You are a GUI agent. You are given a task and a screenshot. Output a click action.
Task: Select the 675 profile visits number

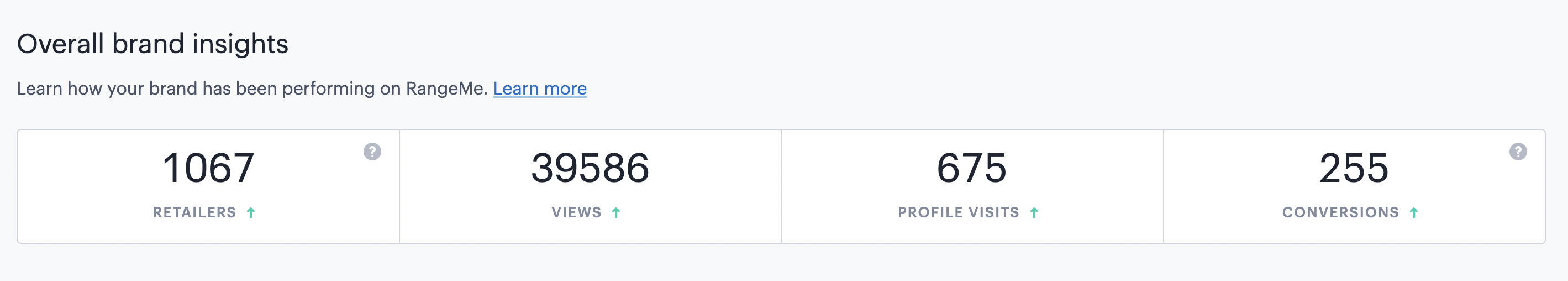972,168
